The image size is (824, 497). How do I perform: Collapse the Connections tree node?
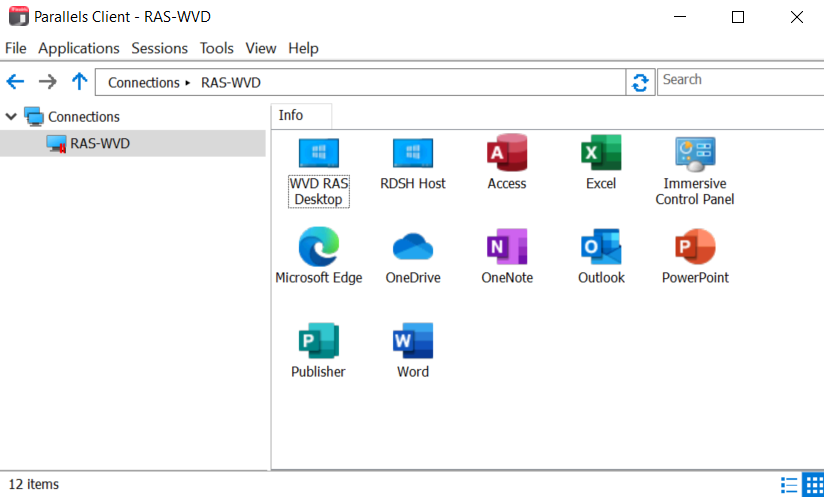click(11, 116)
